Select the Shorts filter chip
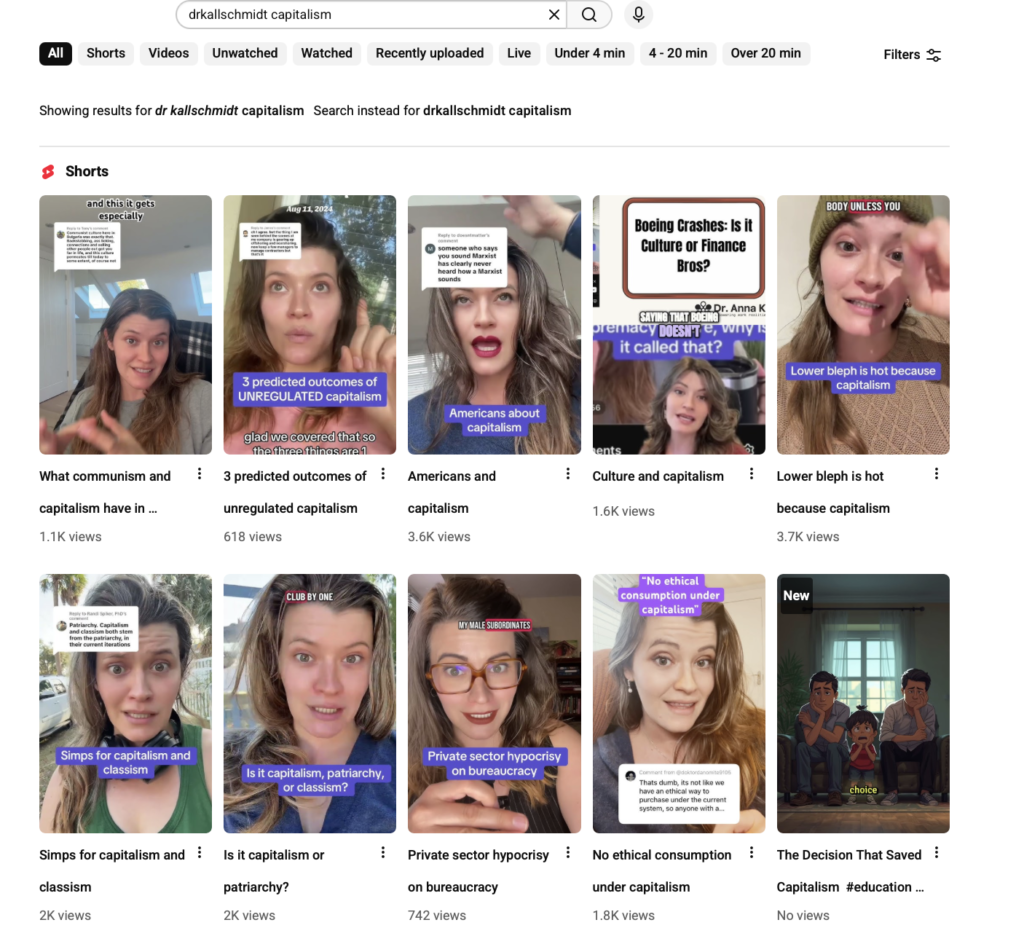The height and width of the screenshot is (944, 1024). point(106,54)
